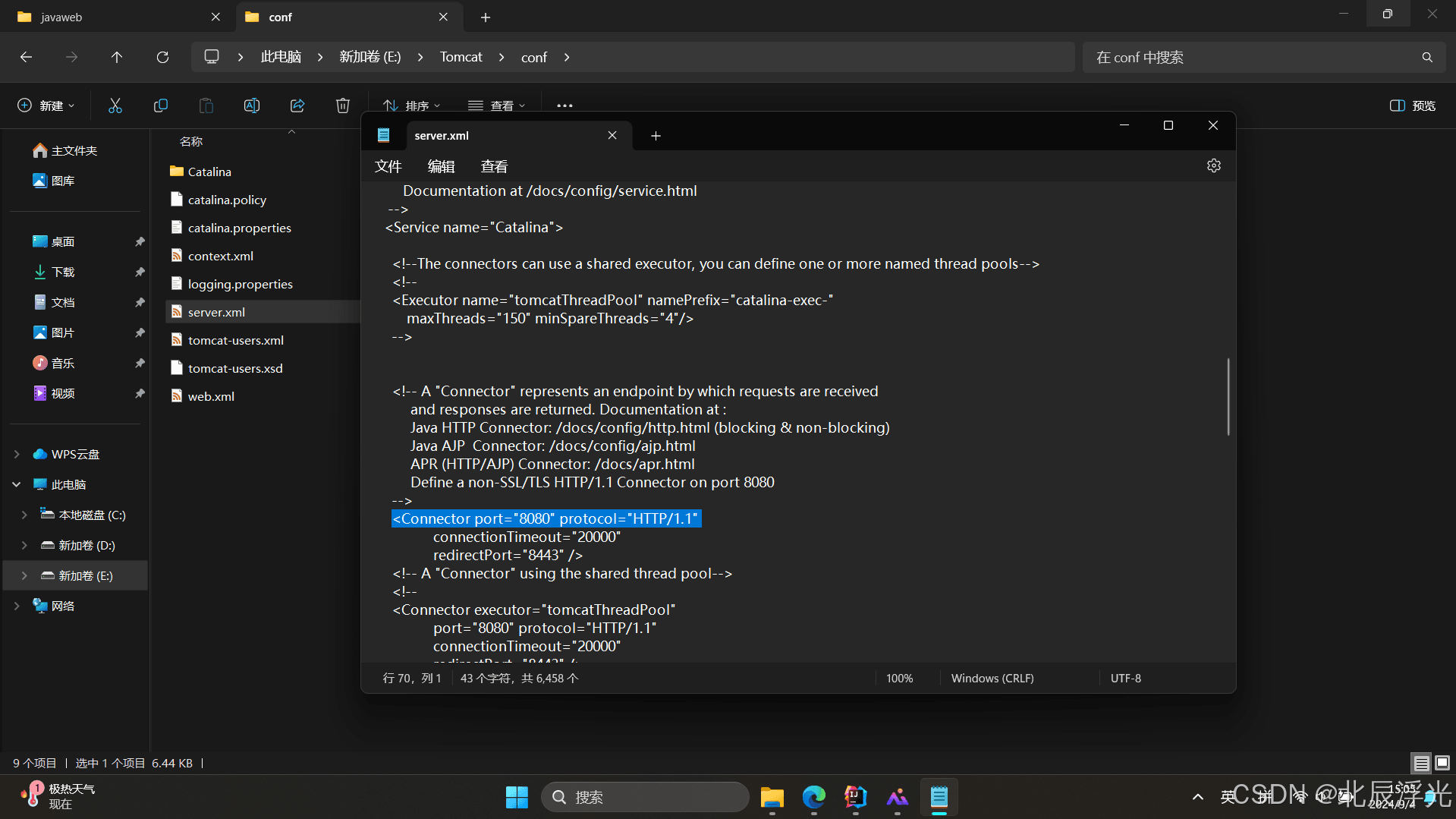Collapse the 此电脑 tree node
Image resolution: width=1456 pixels, height=819 pixels.
(17, 484)
